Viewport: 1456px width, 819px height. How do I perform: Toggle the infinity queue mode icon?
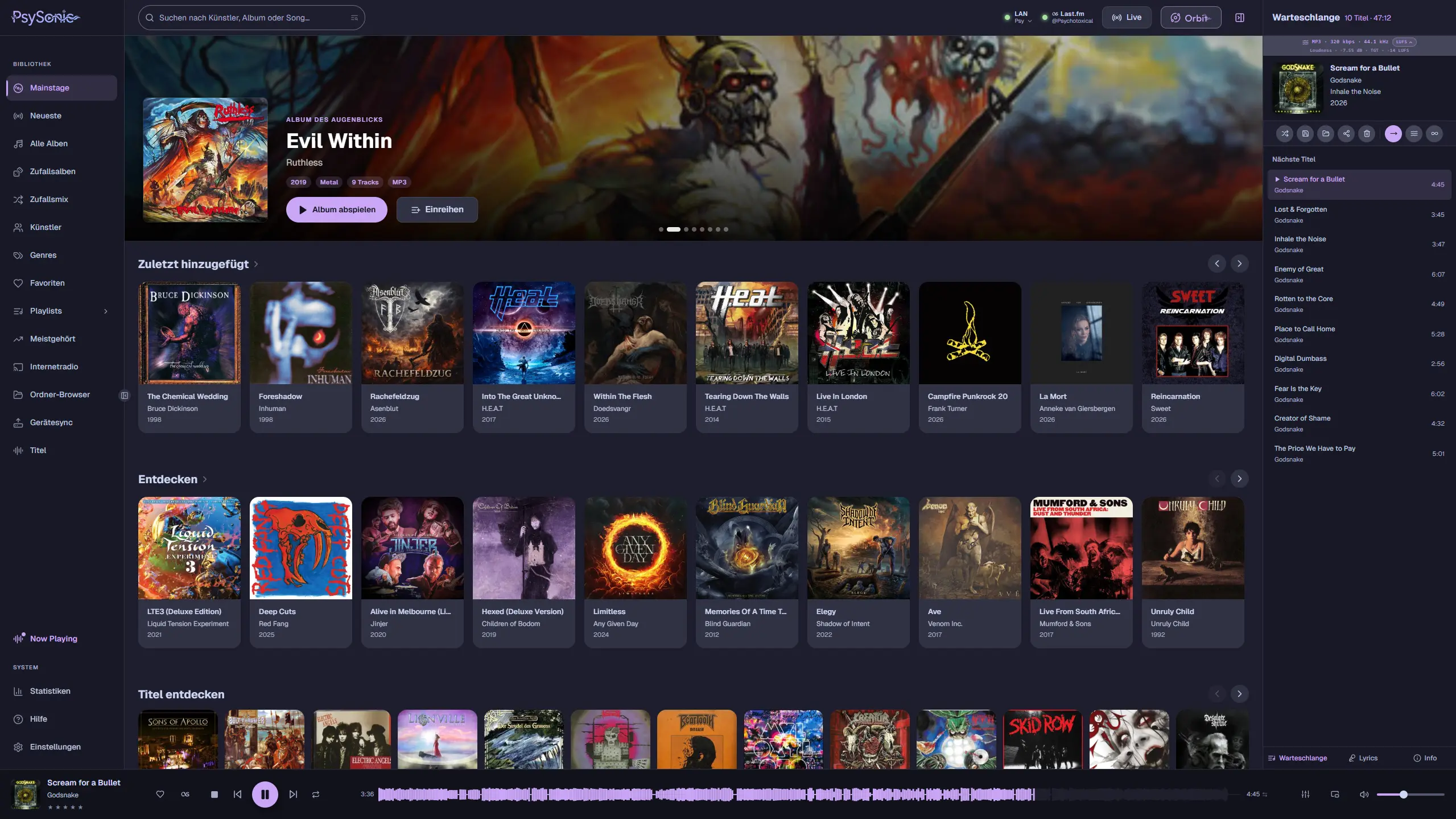[x=1434, y=134]
